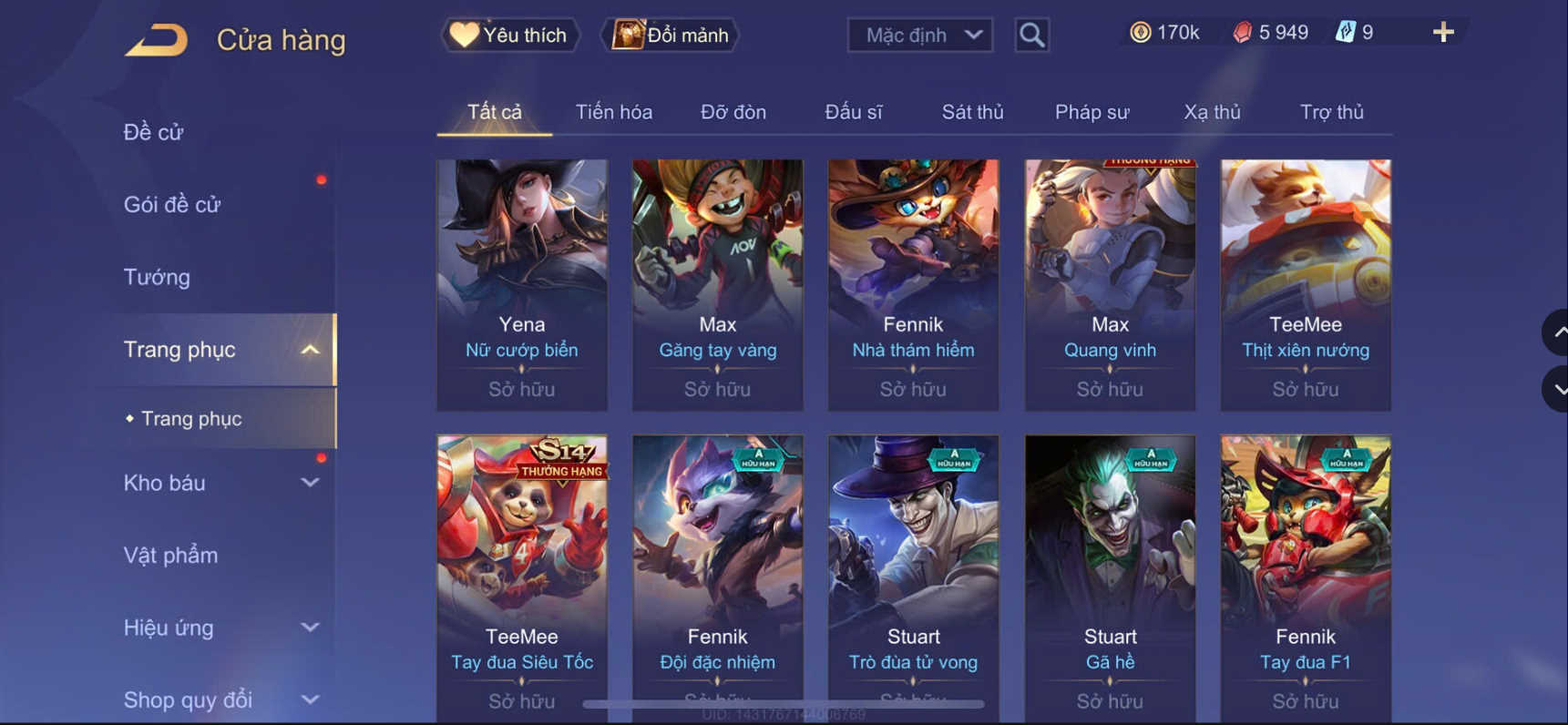
Task: Click the red ruby currency icon
Action: pos(1242,33)
